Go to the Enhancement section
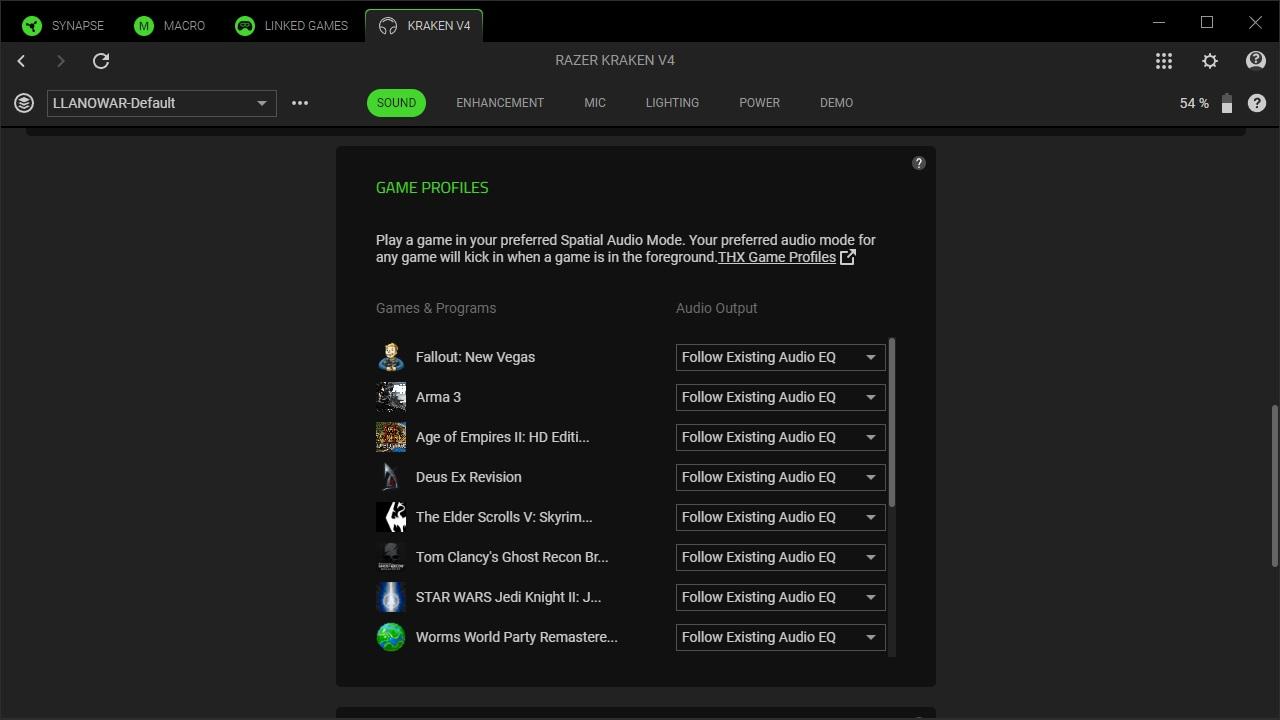The width and height of the screenshot is (1280, 720). click(x=500, y=103)
